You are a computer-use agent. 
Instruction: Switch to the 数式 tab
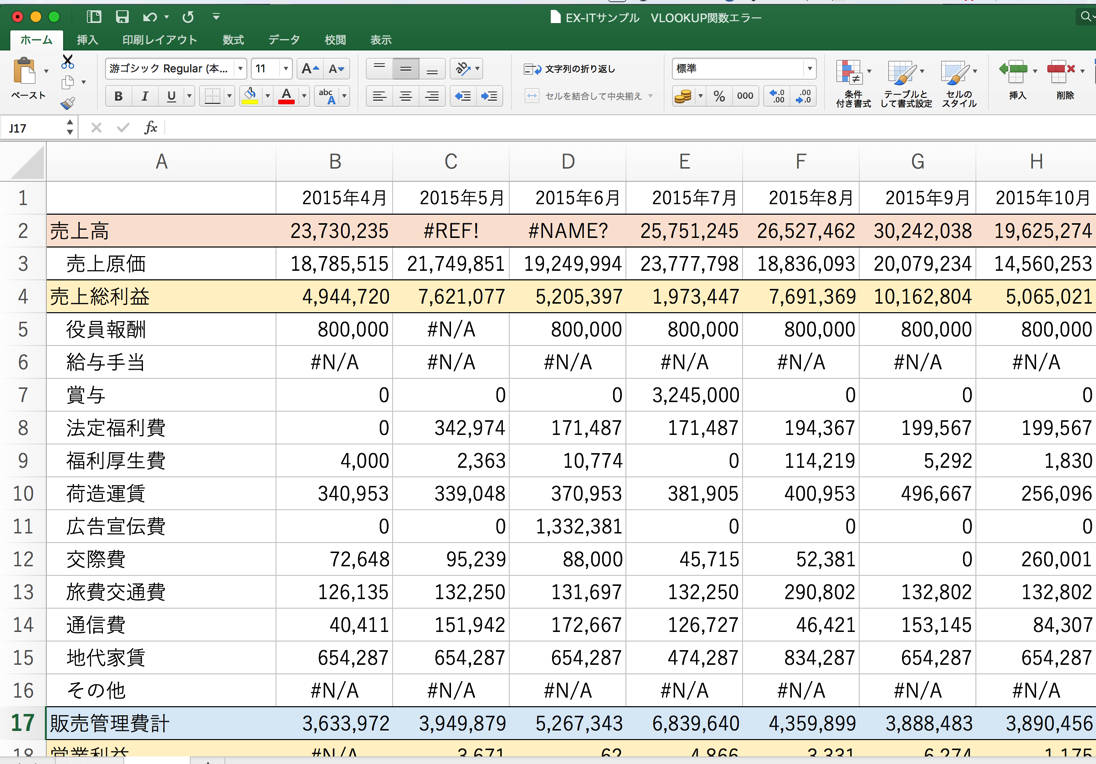point(233,40)
